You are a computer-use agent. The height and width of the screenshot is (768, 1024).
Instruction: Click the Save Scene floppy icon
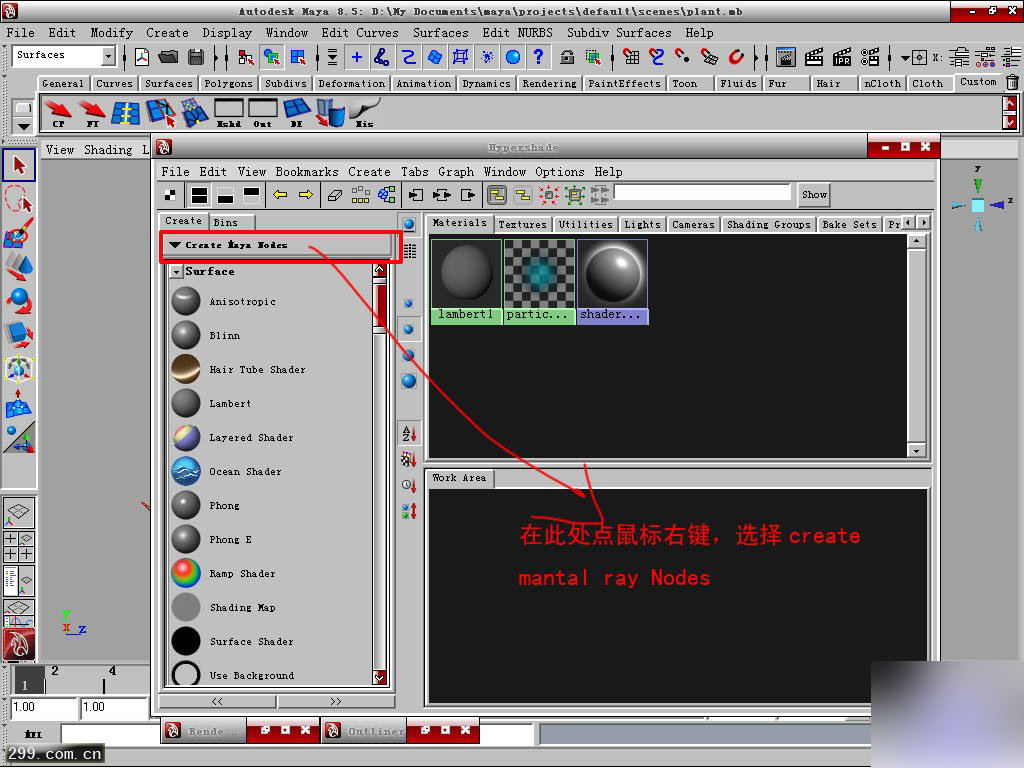click(x=196, y=57)
